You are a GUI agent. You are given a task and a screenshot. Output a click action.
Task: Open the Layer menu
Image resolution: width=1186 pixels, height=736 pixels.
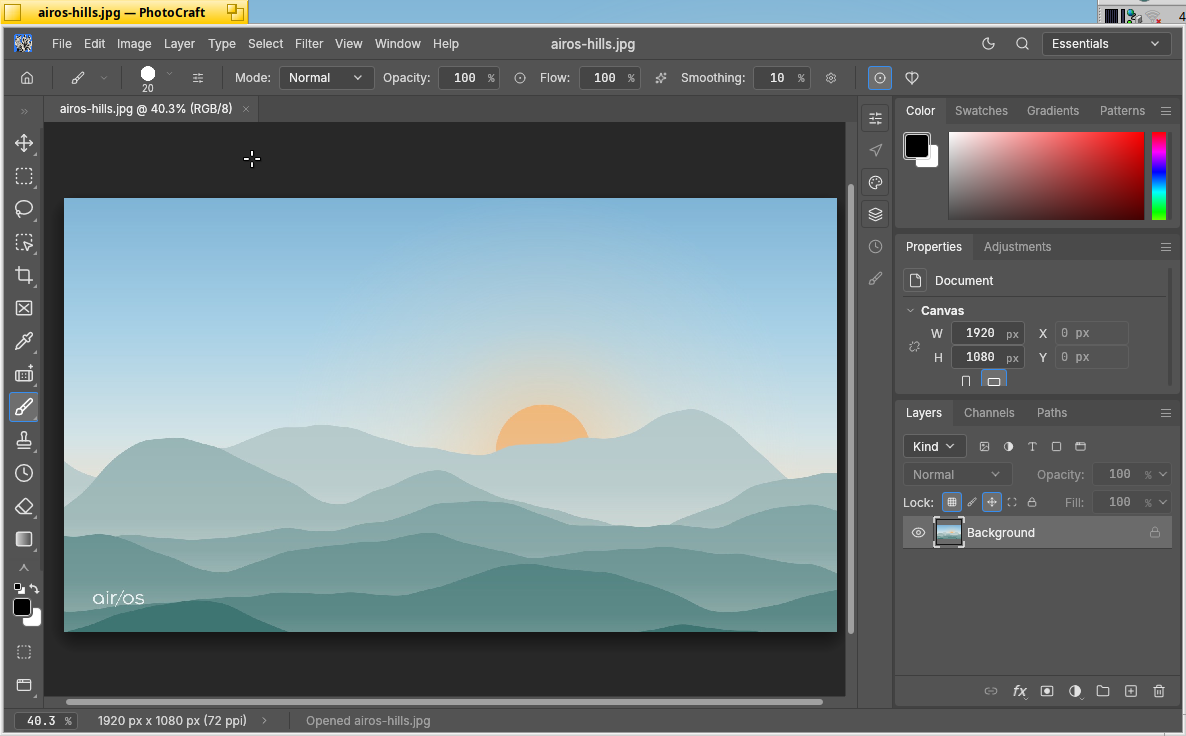[179, 44]
